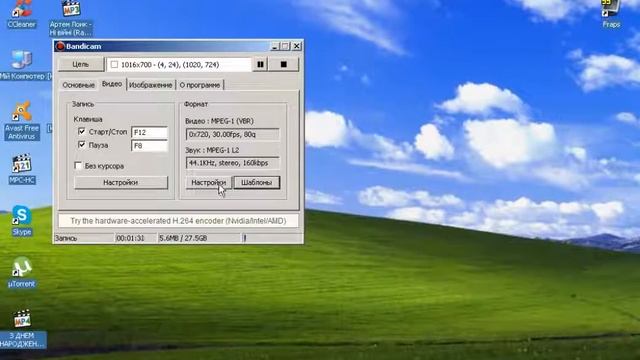Click the 5.6MB / 27.5GB status entry
The width and height of the screenshot is (640, 360).
pos(183,238)
